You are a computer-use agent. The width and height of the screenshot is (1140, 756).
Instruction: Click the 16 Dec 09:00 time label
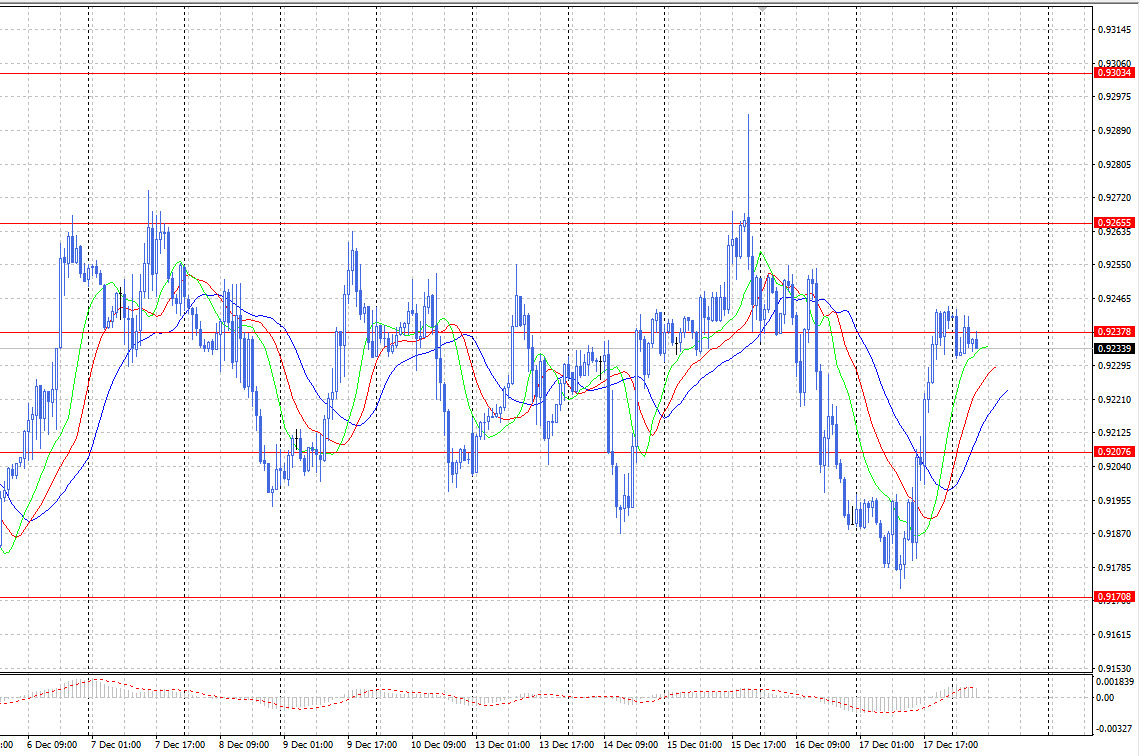[x=822, y=745]
